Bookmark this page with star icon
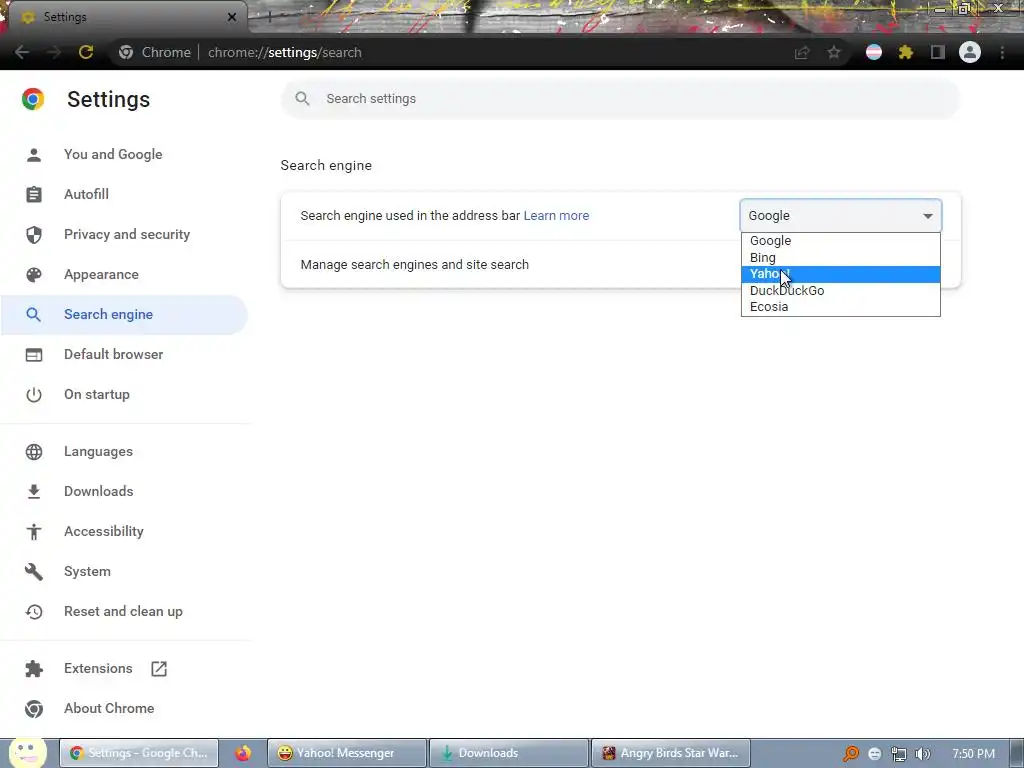1024x768 pixels. click(x=834, y=52)
